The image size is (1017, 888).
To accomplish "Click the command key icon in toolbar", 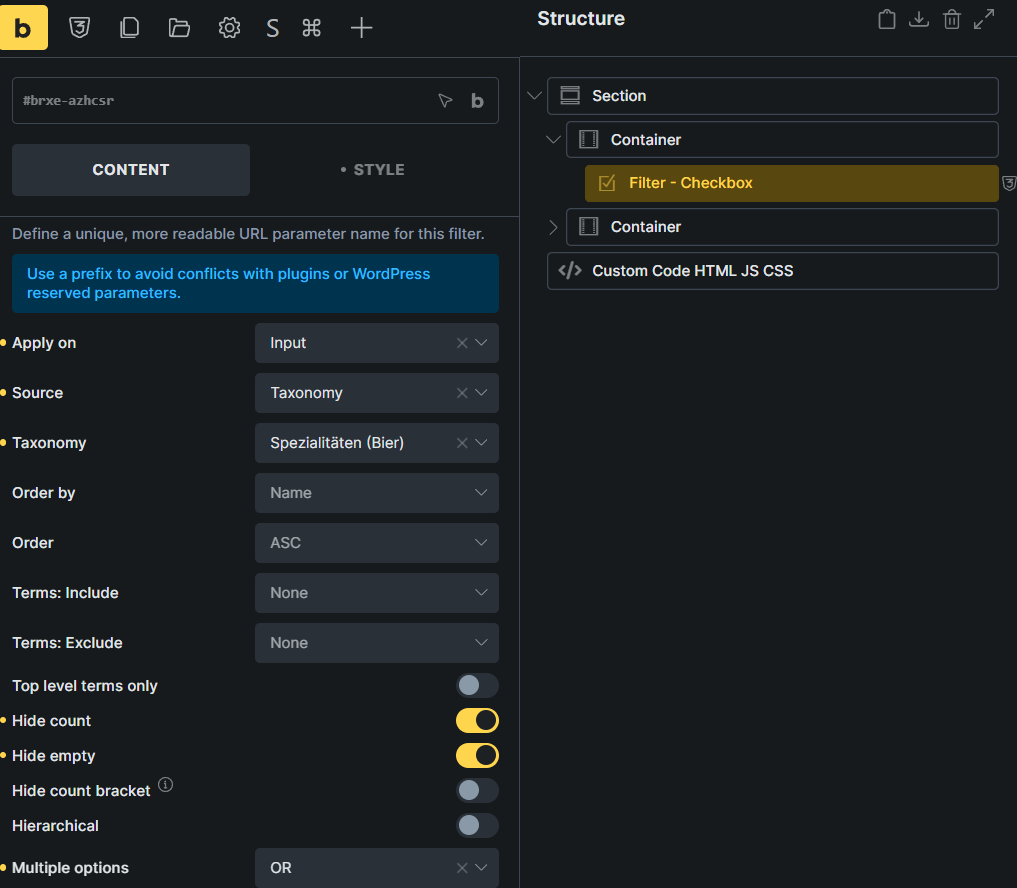I will click(311, 28).
